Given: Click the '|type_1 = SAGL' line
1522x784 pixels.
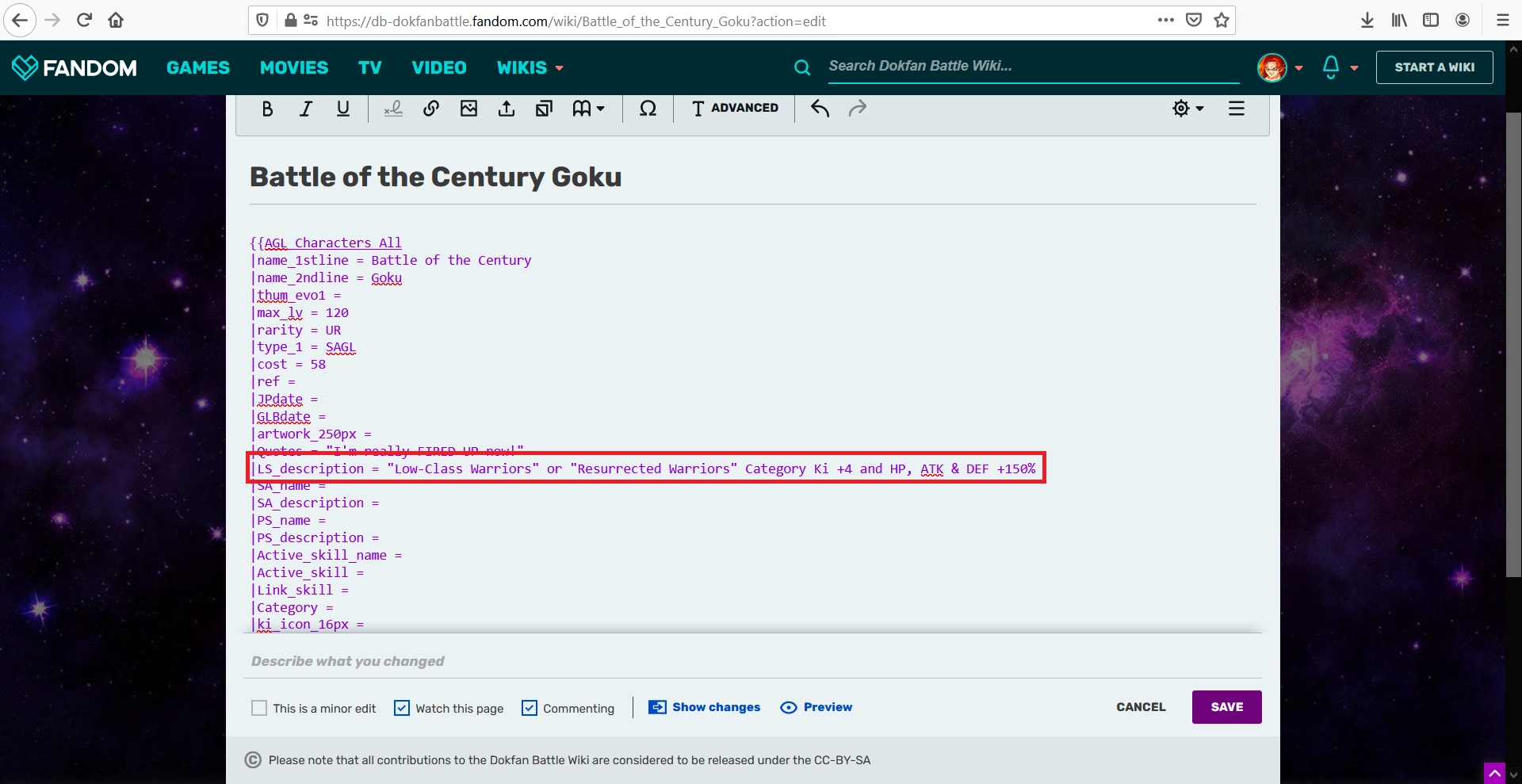Looking at the screenshot, I should click(x=304, y=346).
